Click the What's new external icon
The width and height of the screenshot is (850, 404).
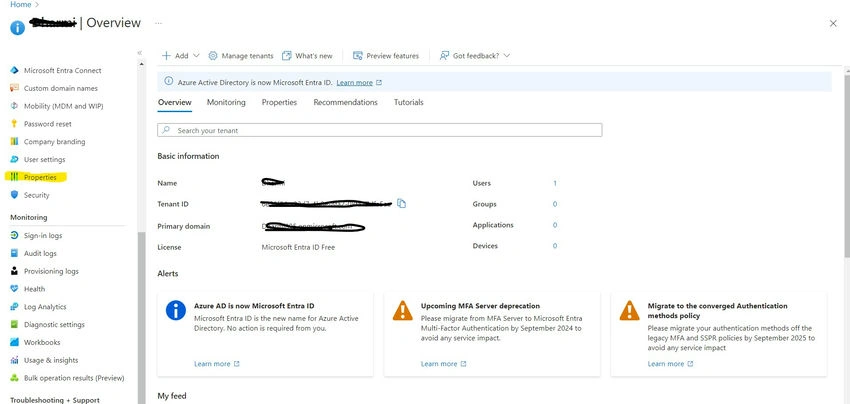(287, 56)
